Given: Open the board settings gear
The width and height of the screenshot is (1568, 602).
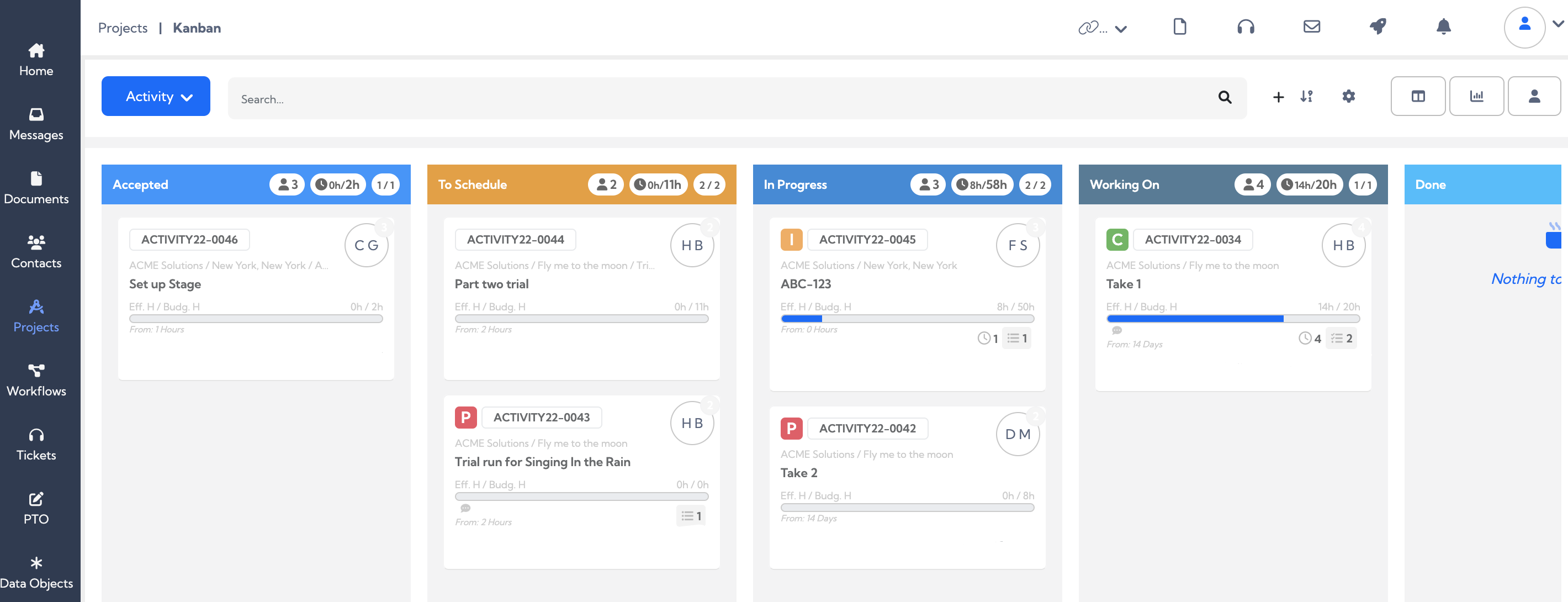Looking at the screenshot, I should tap(1349, 96).
